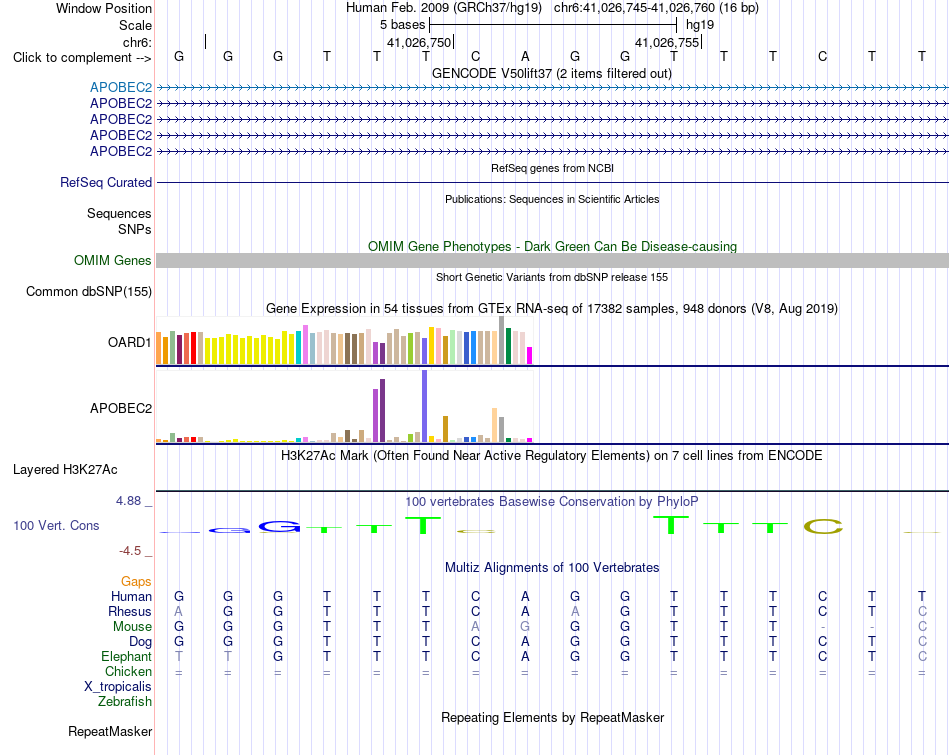
Task: Click the SNPs track label
Action: click(x=135, y=230)
